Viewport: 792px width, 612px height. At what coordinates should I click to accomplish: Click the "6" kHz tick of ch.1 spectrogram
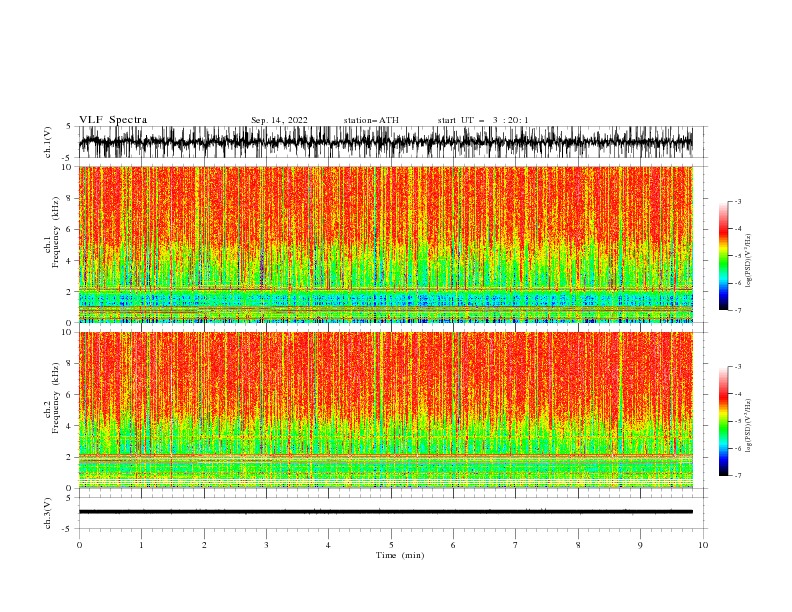tap(70, 230)
